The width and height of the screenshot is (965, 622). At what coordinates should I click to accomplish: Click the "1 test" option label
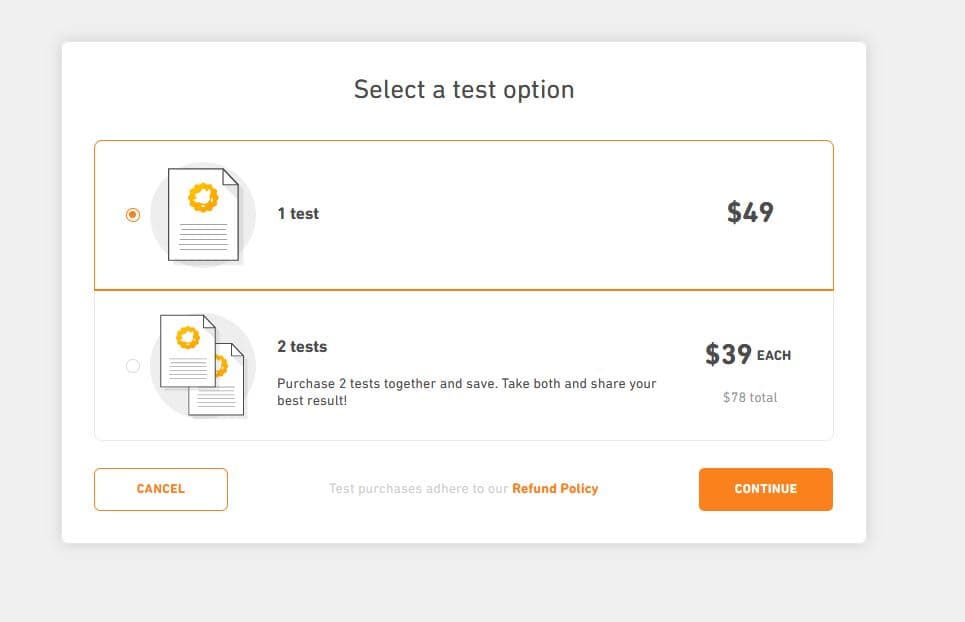pos(298,214)
